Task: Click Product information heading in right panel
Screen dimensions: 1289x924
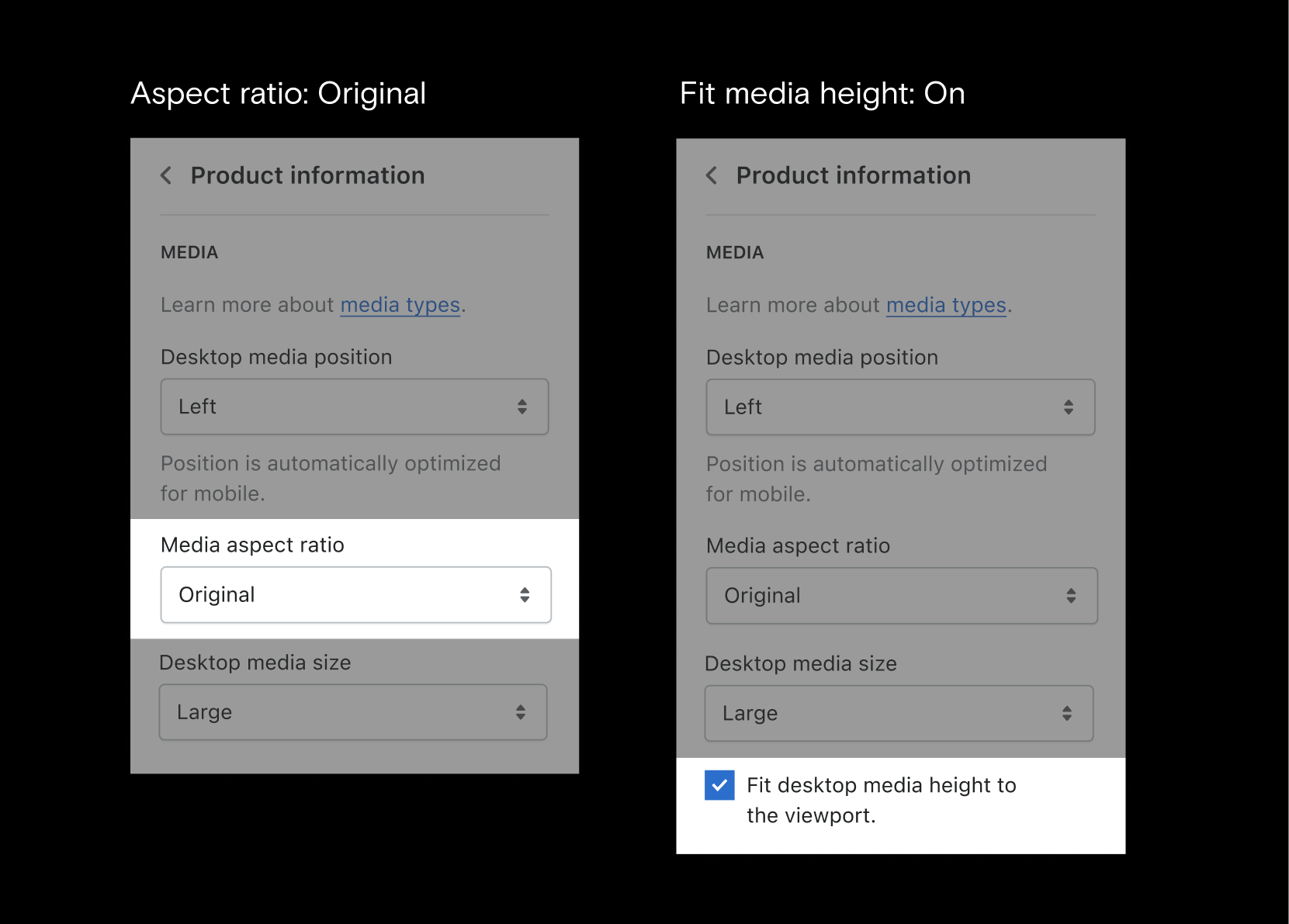Action: coord(854,175)
